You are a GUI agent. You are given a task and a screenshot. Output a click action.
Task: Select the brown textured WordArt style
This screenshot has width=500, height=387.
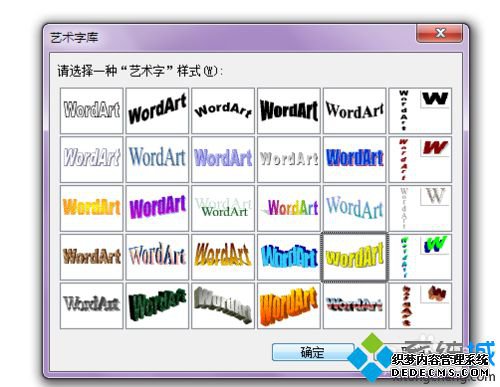coord(92,257)
